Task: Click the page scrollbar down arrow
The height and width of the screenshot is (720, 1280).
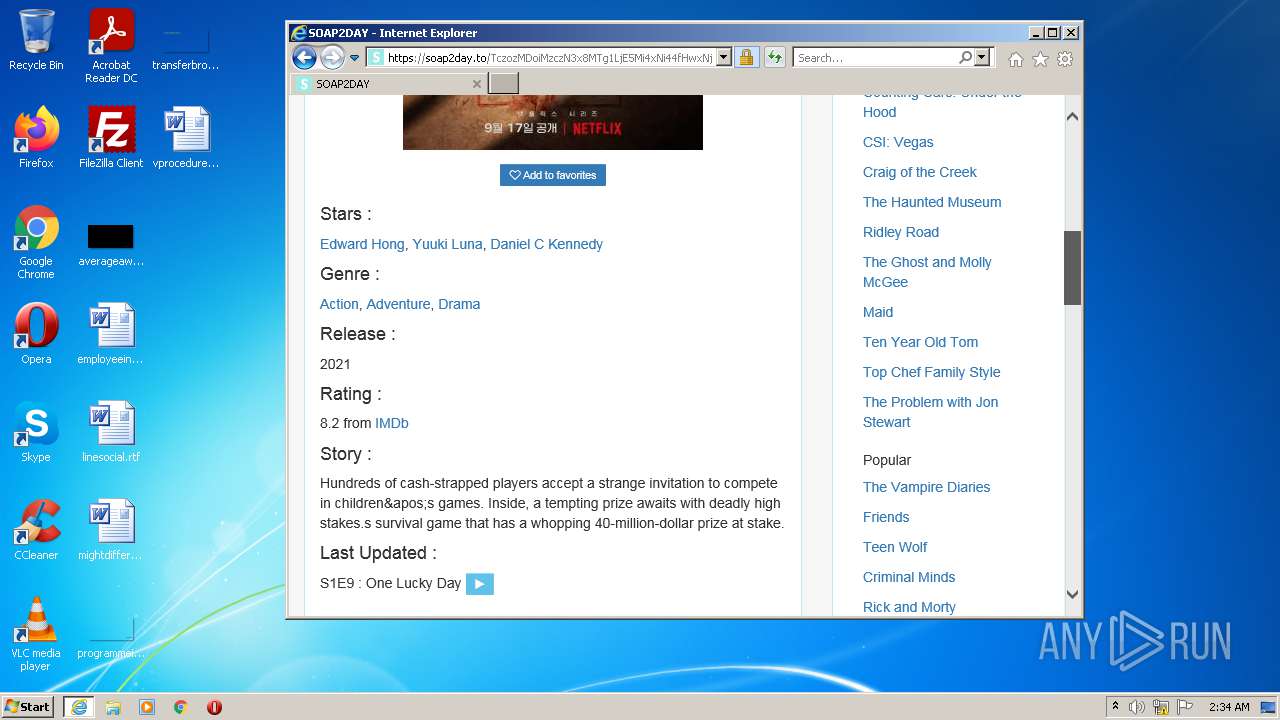Action: (1072, 594)
